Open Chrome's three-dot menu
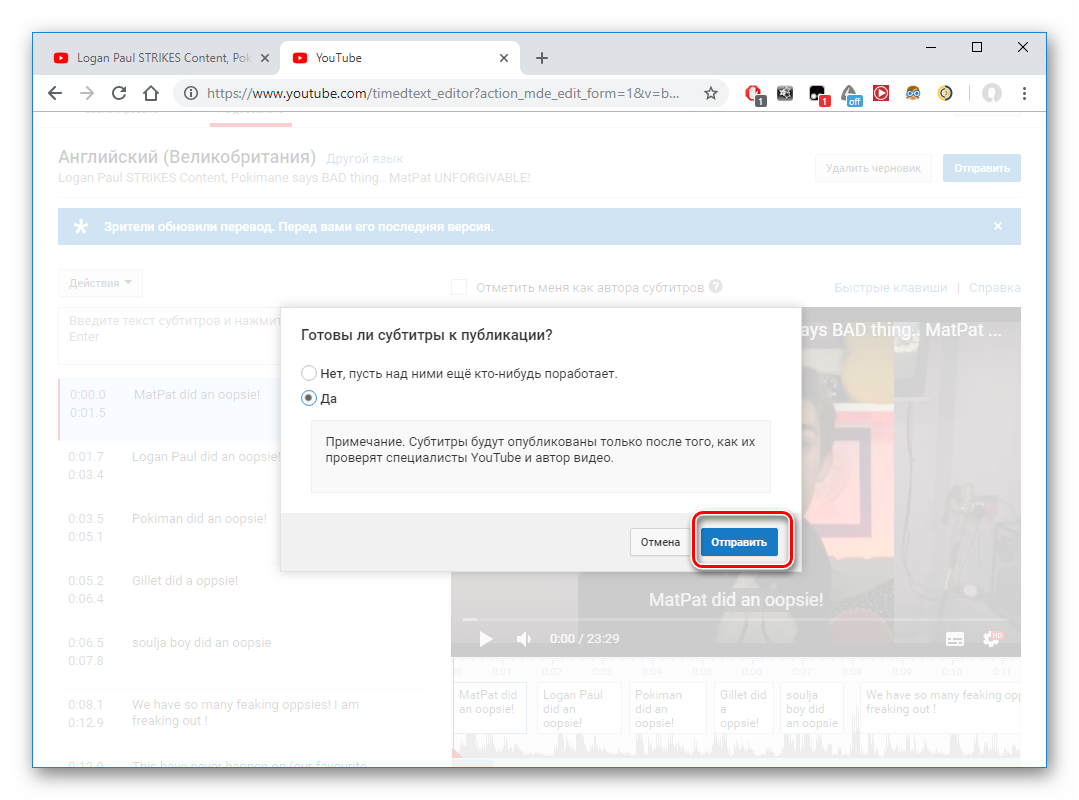1079x800 pixels. tap(1024, 93)
